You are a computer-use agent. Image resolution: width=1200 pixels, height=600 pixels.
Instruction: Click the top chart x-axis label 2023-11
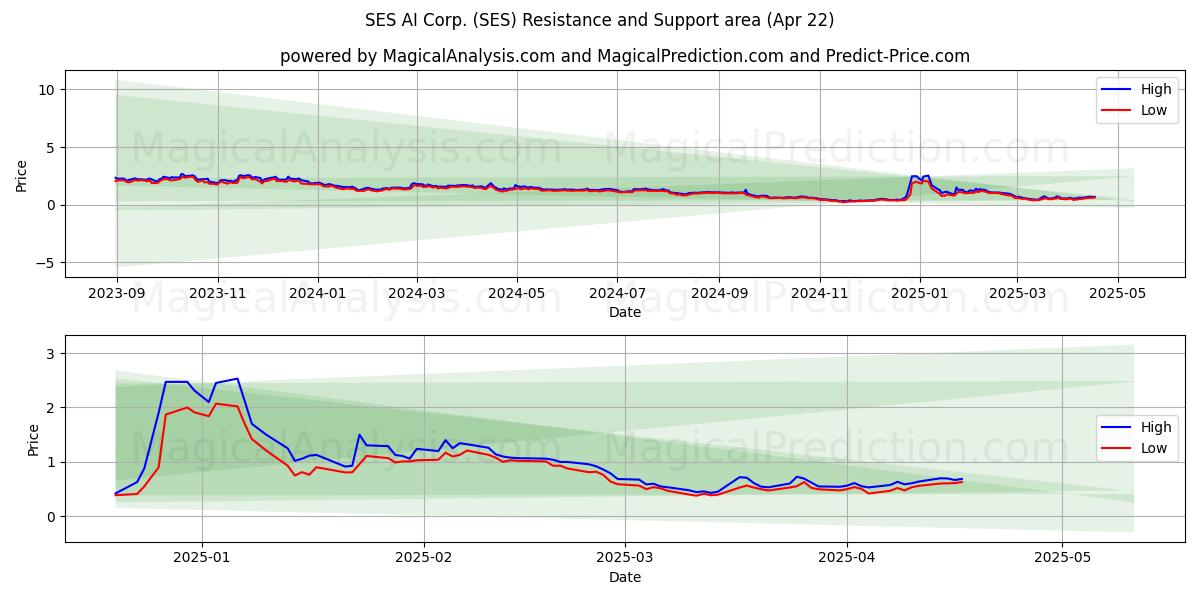218,294
